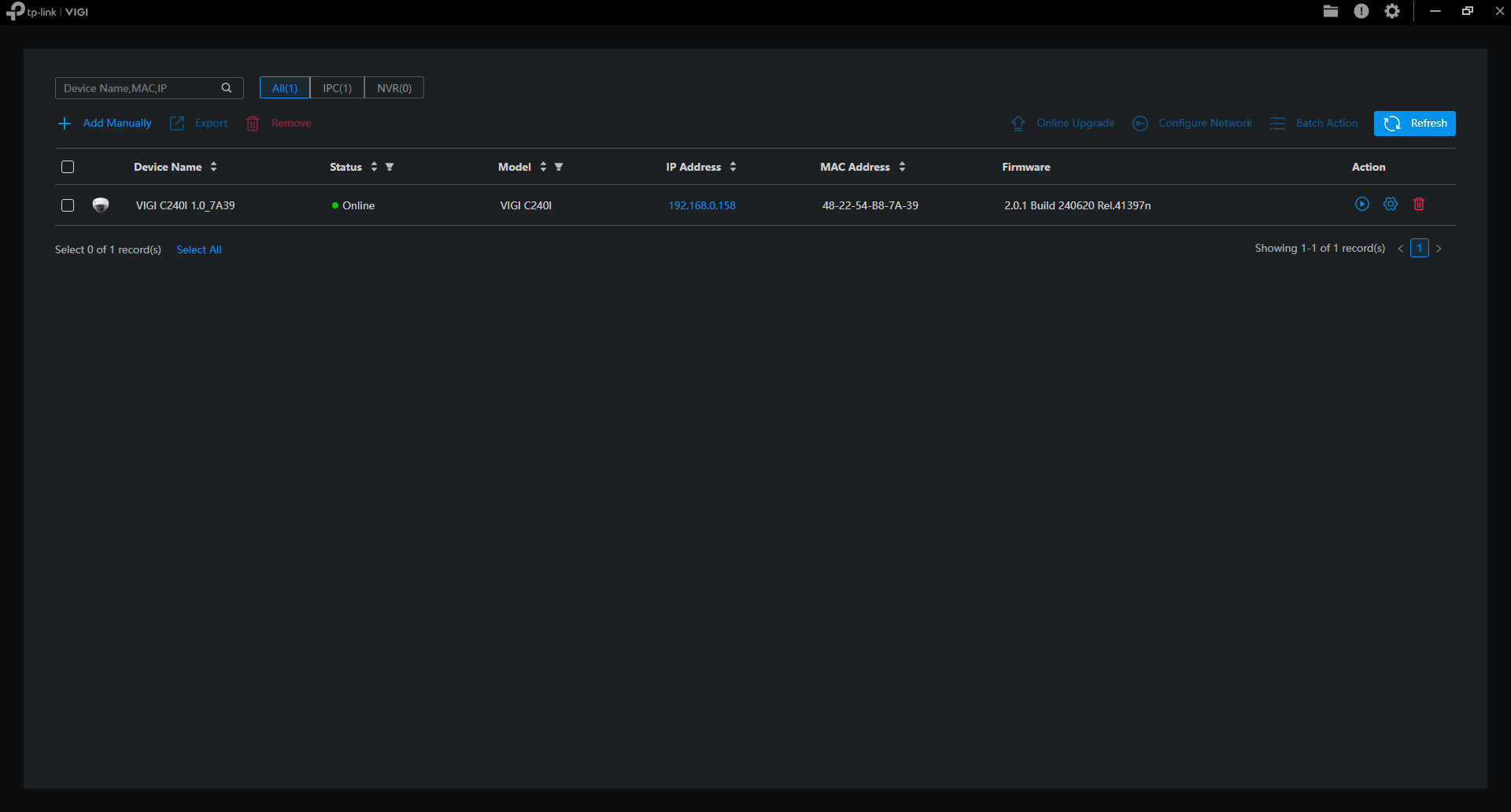The height and width of the screenshot is (812, 1511).
Task: Select page 1 in pagination
Action: pyautogui.click(x=1420, y=249)
